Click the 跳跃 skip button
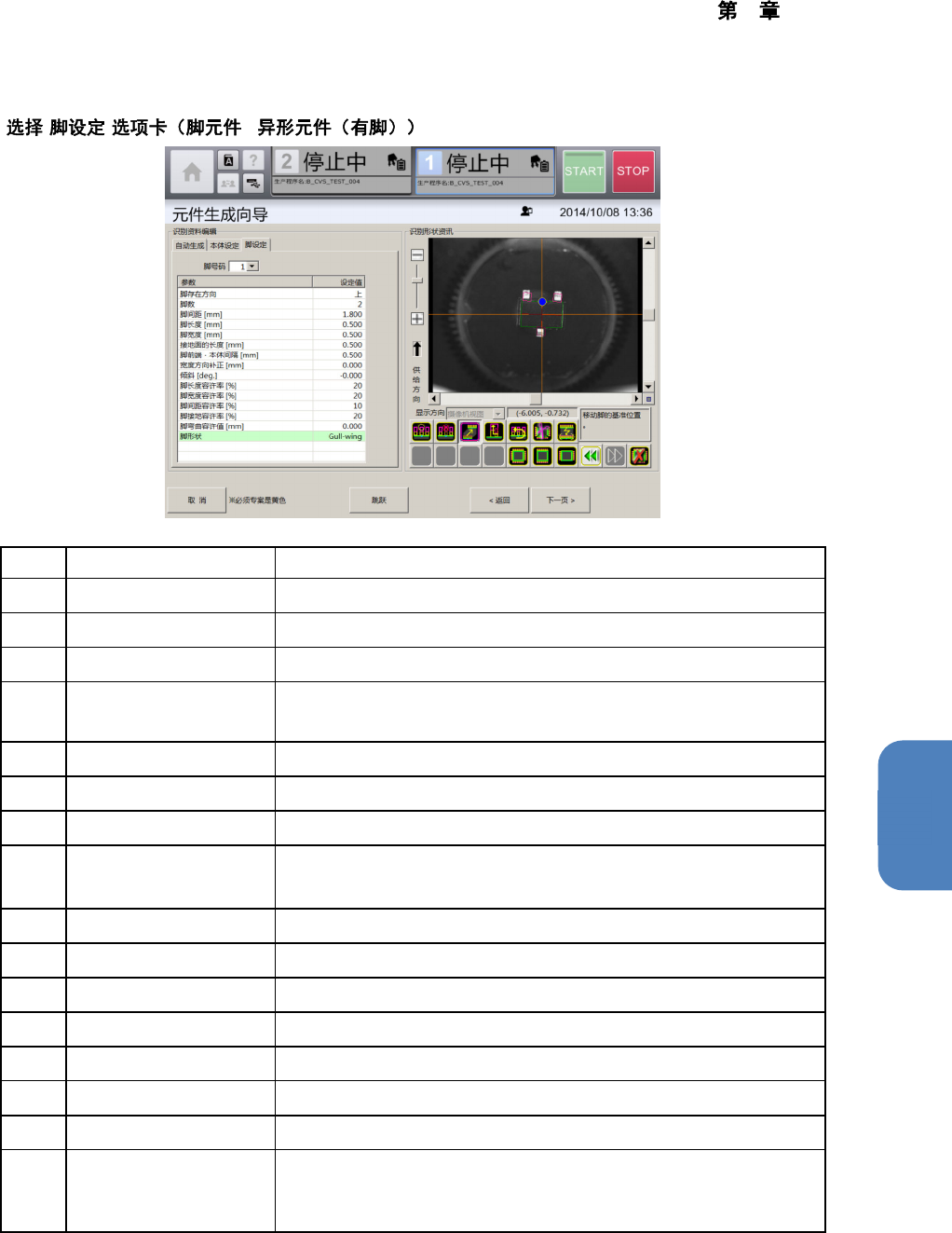Viewport: 952px width, 1233px height. click(x=378, y=500)
